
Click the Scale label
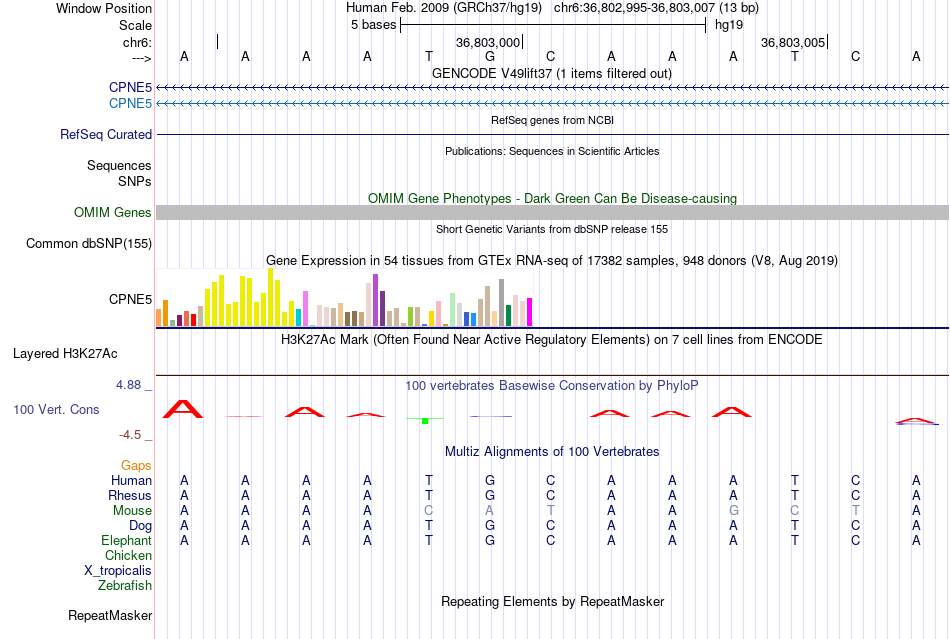coord(136,25)
